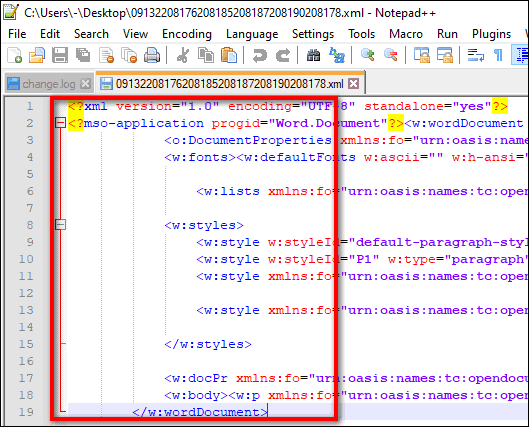Click the </w:wordDocument> closing tag
529x427 pixels.
pyautogui.click(x=200, y=412)
